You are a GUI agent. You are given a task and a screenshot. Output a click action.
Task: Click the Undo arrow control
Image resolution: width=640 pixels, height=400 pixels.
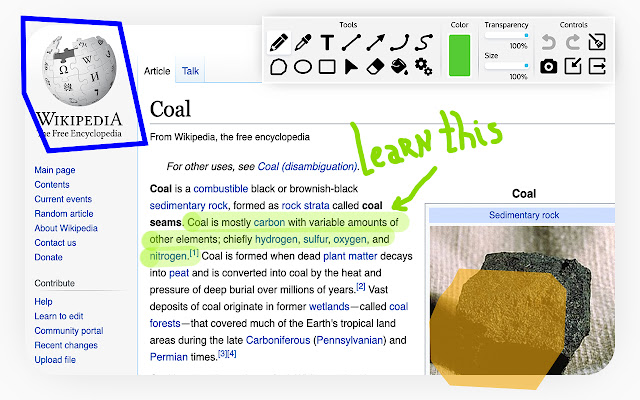coord(549,42)
